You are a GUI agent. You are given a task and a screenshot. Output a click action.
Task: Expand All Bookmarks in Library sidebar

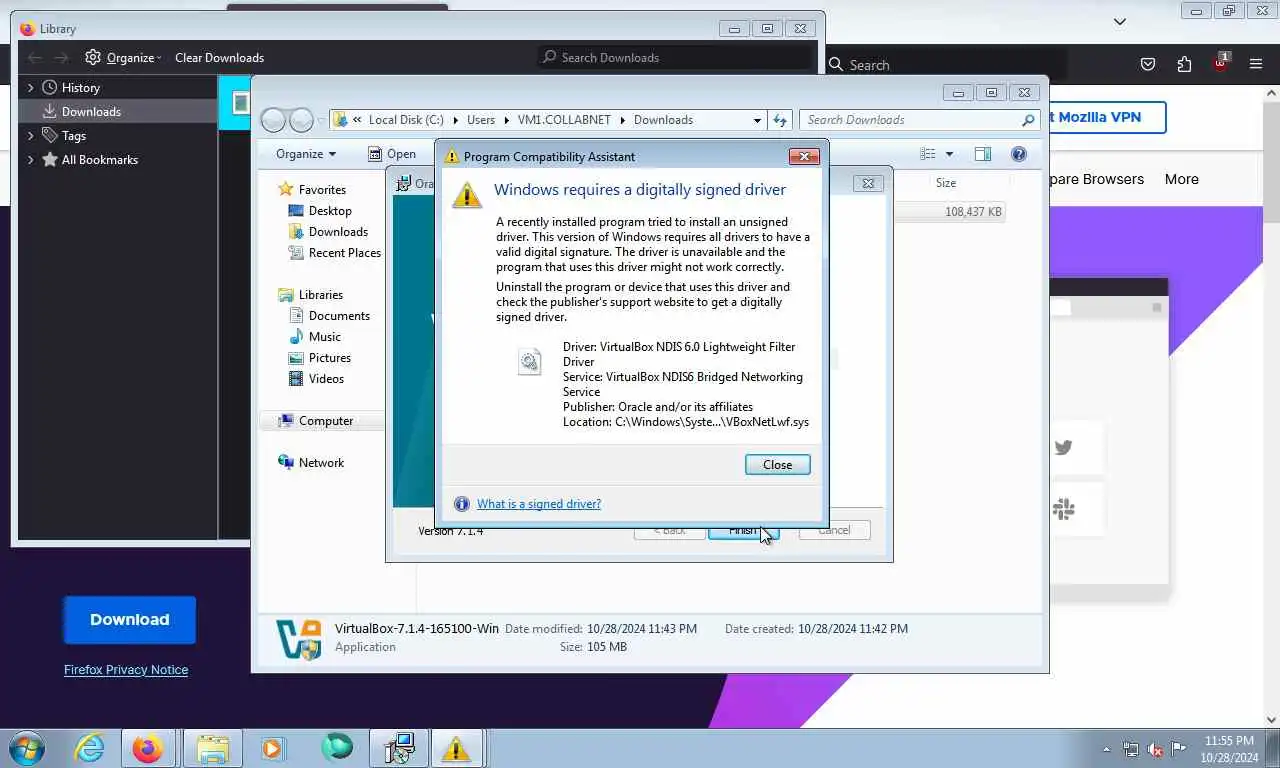click(x=30, y=160)
